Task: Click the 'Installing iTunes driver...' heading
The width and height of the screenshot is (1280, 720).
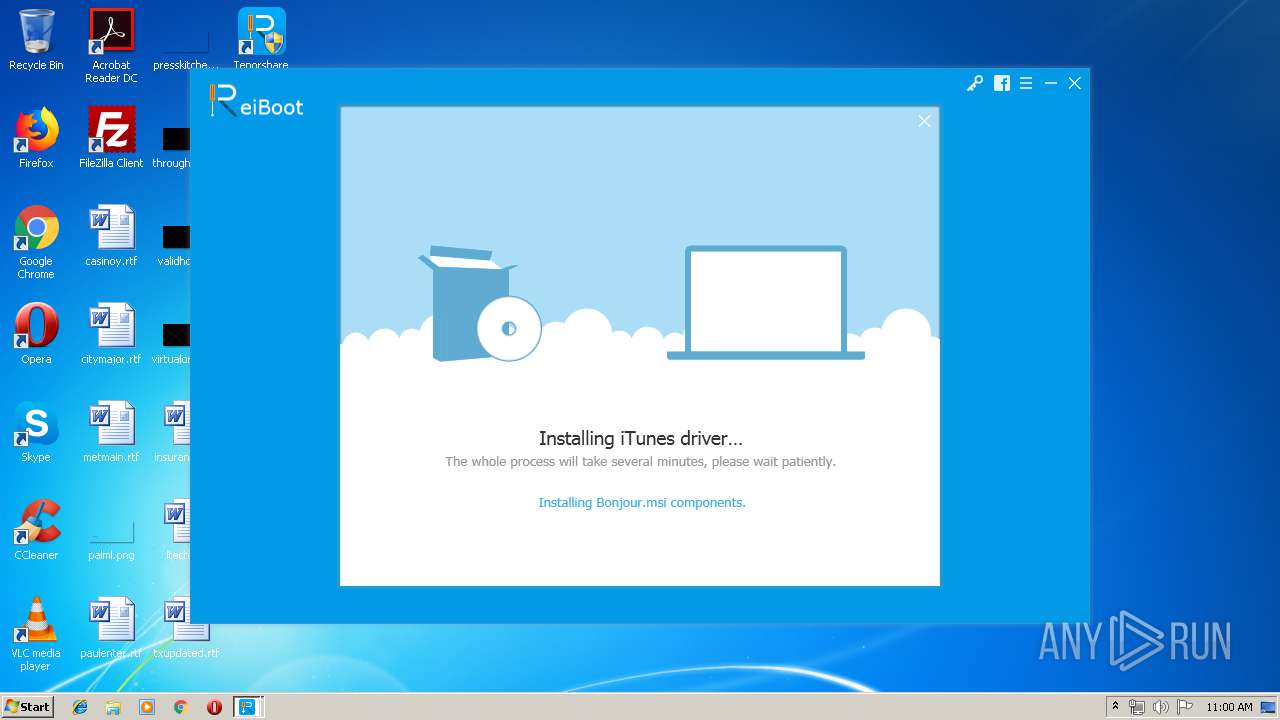Action: [641, 438]
